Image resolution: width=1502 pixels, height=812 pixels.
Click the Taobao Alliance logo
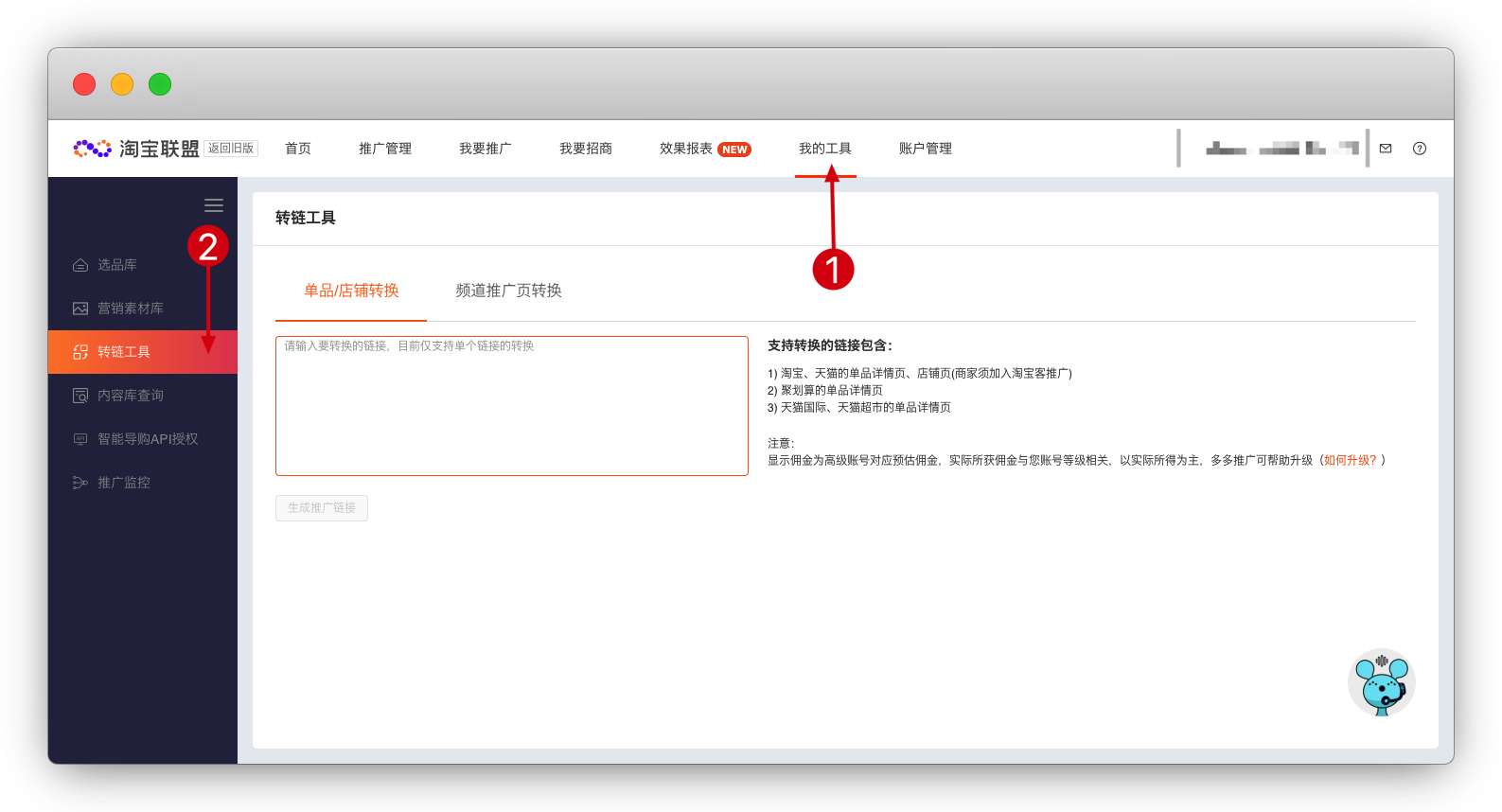click(x=136, y=149)
